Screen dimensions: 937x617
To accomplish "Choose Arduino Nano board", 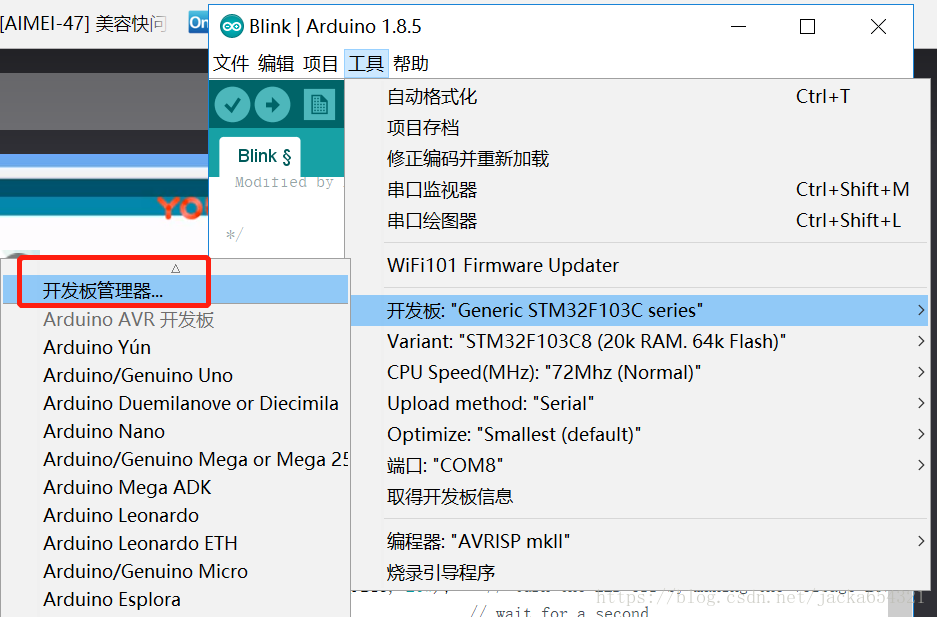I will [x=176, y=431].
